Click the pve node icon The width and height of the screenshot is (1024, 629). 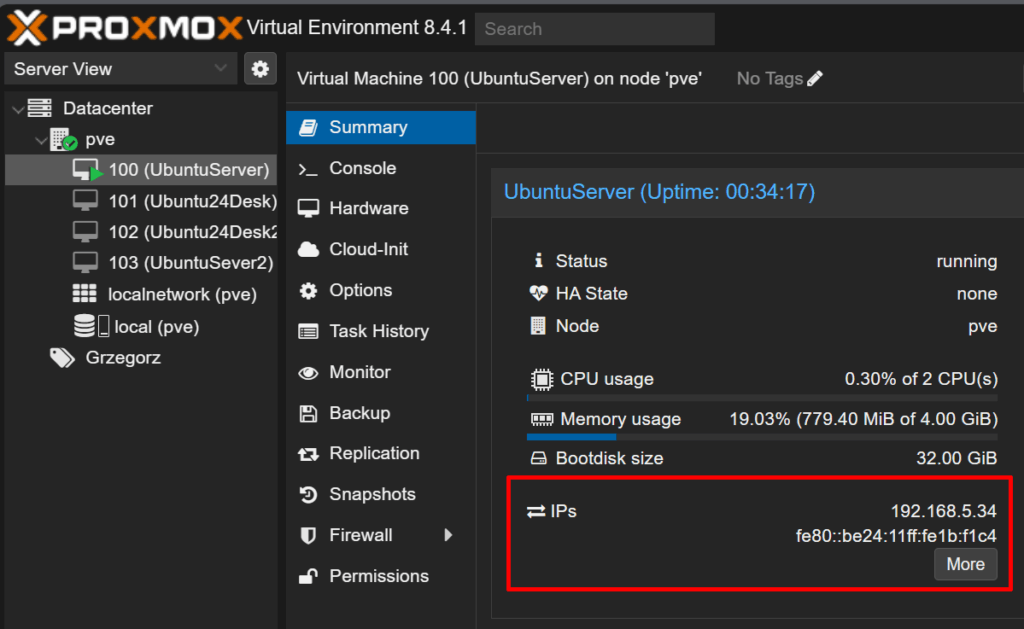[63, 139]
